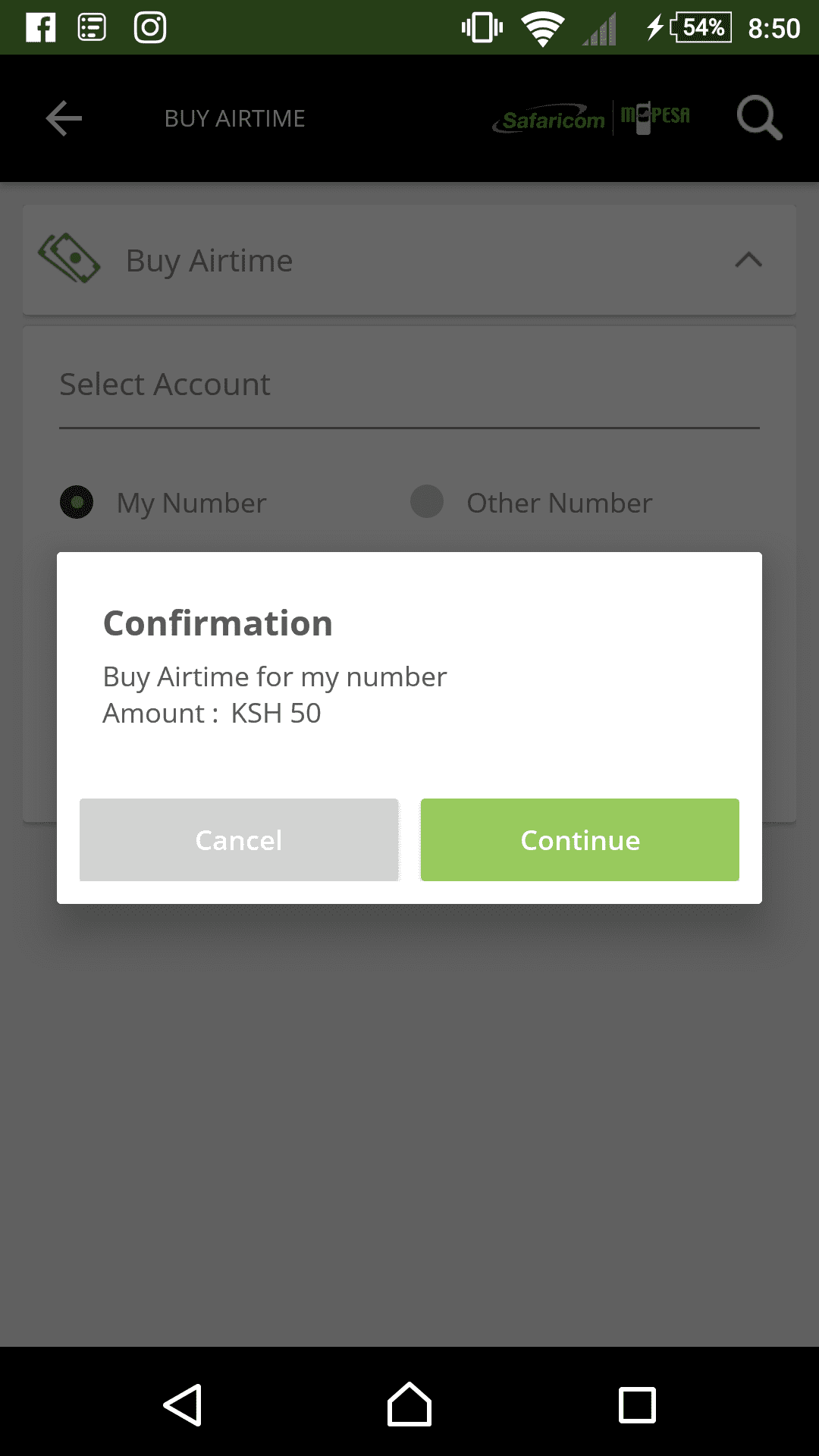Collapse the Buy Airtime section chevron
This screenshot has width=819, height=1456.
pyautogui.click(x=748, y=260)
